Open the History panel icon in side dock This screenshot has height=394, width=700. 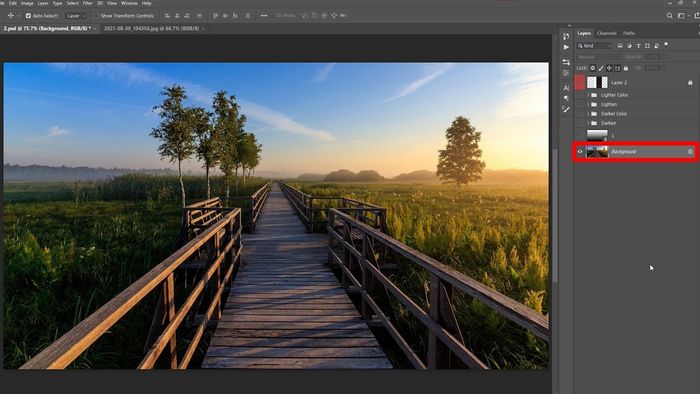[x=566, y=37]
